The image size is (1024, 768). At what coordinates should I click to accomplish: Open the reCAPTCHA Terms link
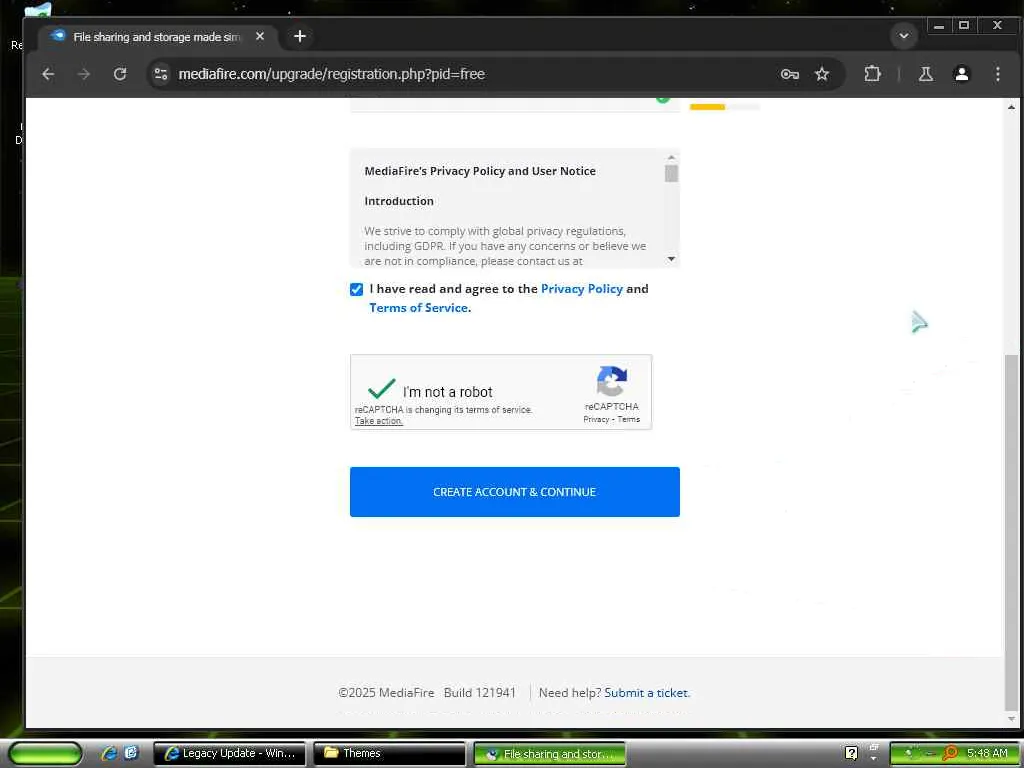[x=629, y=419]
